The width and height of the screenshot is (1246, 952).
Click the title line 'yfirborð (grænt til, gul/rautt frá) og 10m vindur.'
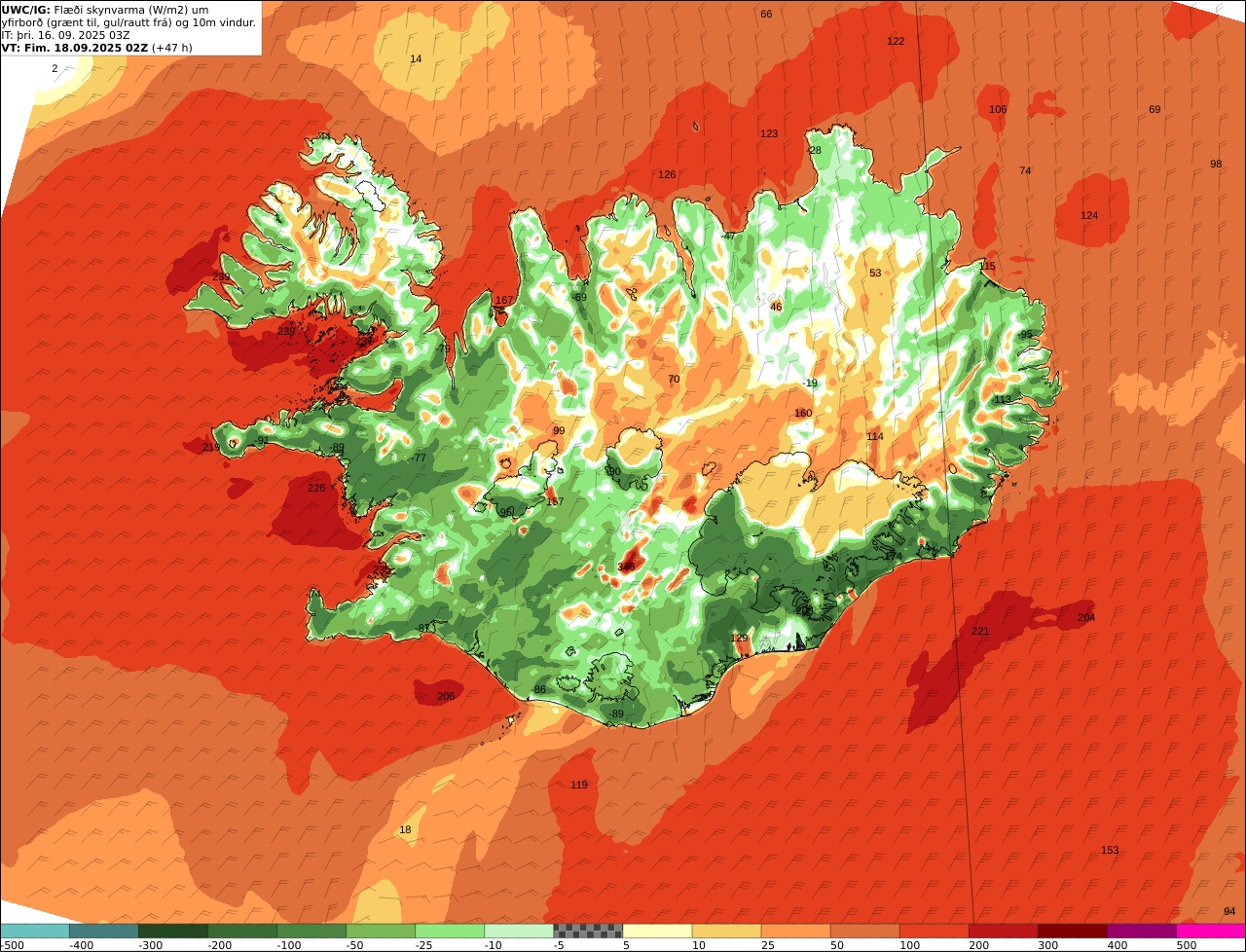129,21
